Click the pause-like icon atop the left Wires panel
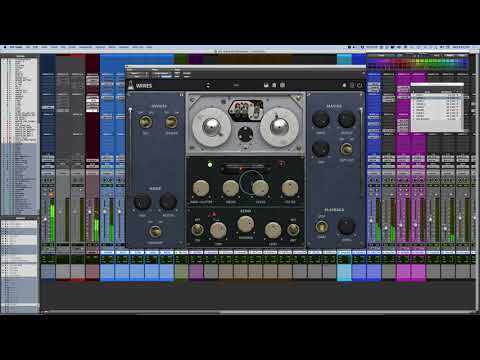The image size is (480, 360). tap(181, 95)
